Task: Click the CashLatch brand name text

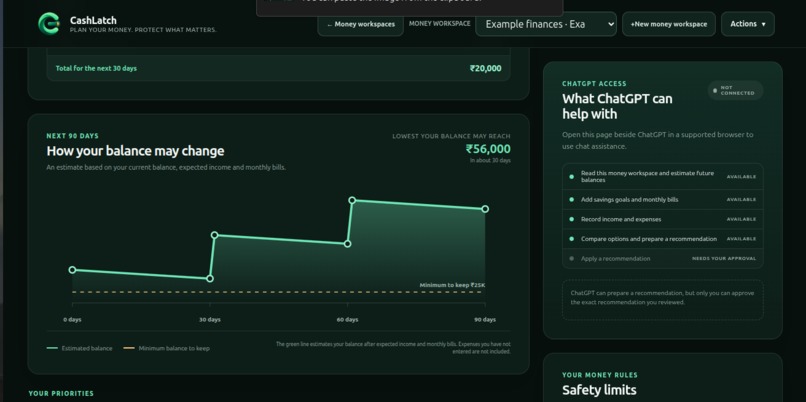Action: point(93,21)
